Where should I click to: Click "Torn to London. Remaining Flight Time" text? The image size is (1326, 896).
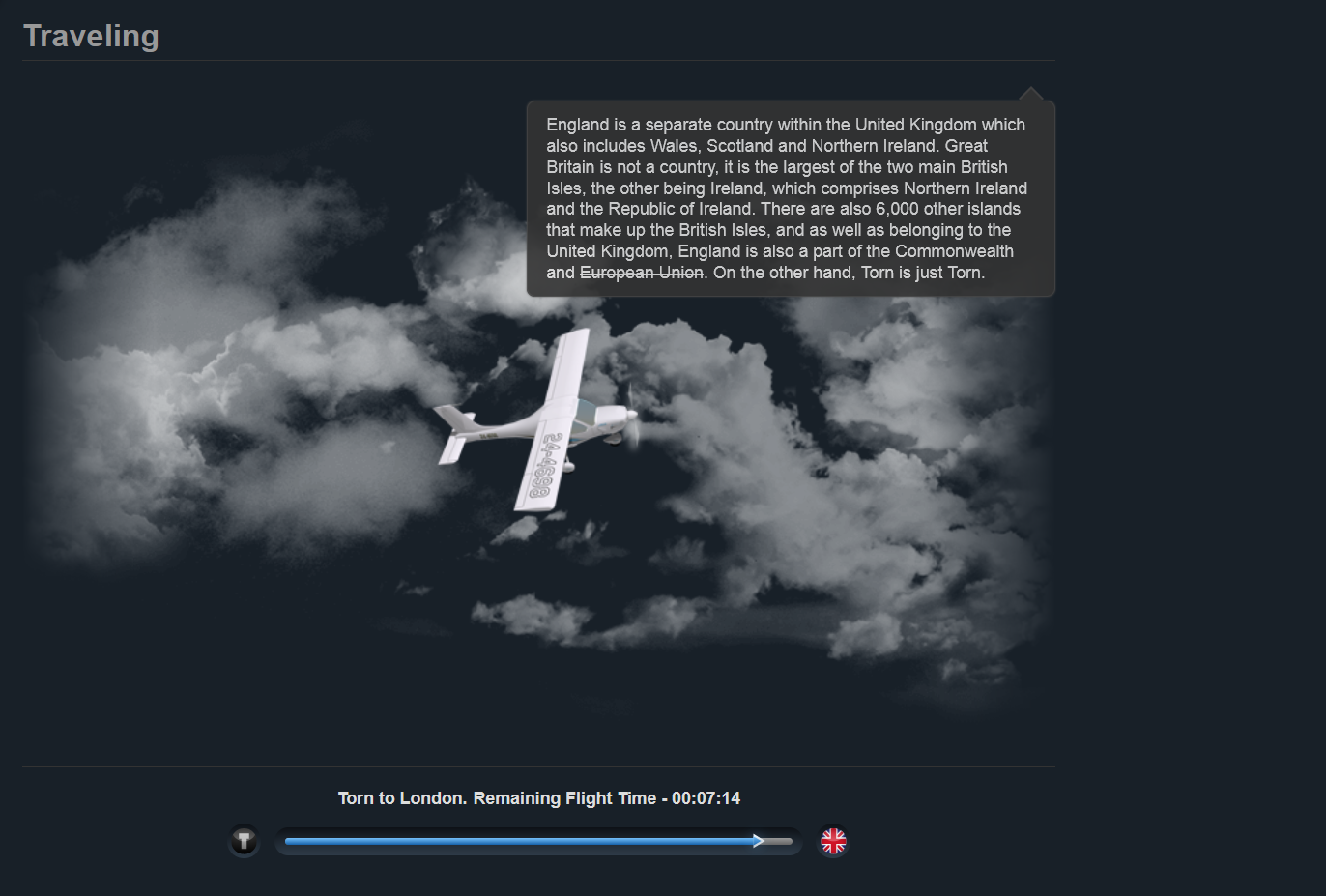pyautogui.click(x=497, y=798)
